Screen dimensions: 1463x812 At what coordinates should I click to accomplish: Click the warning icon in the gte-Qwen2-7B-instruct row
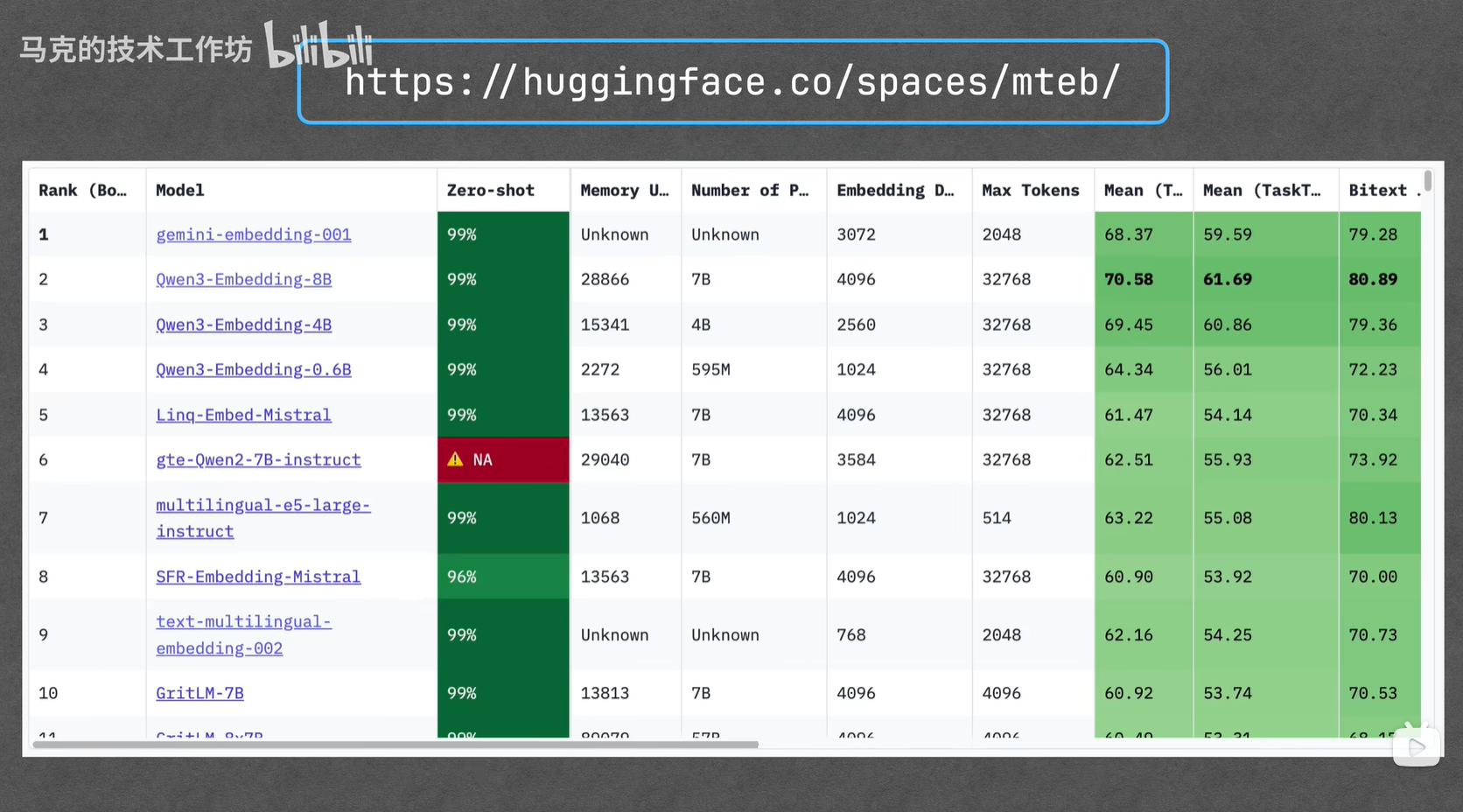455,459
